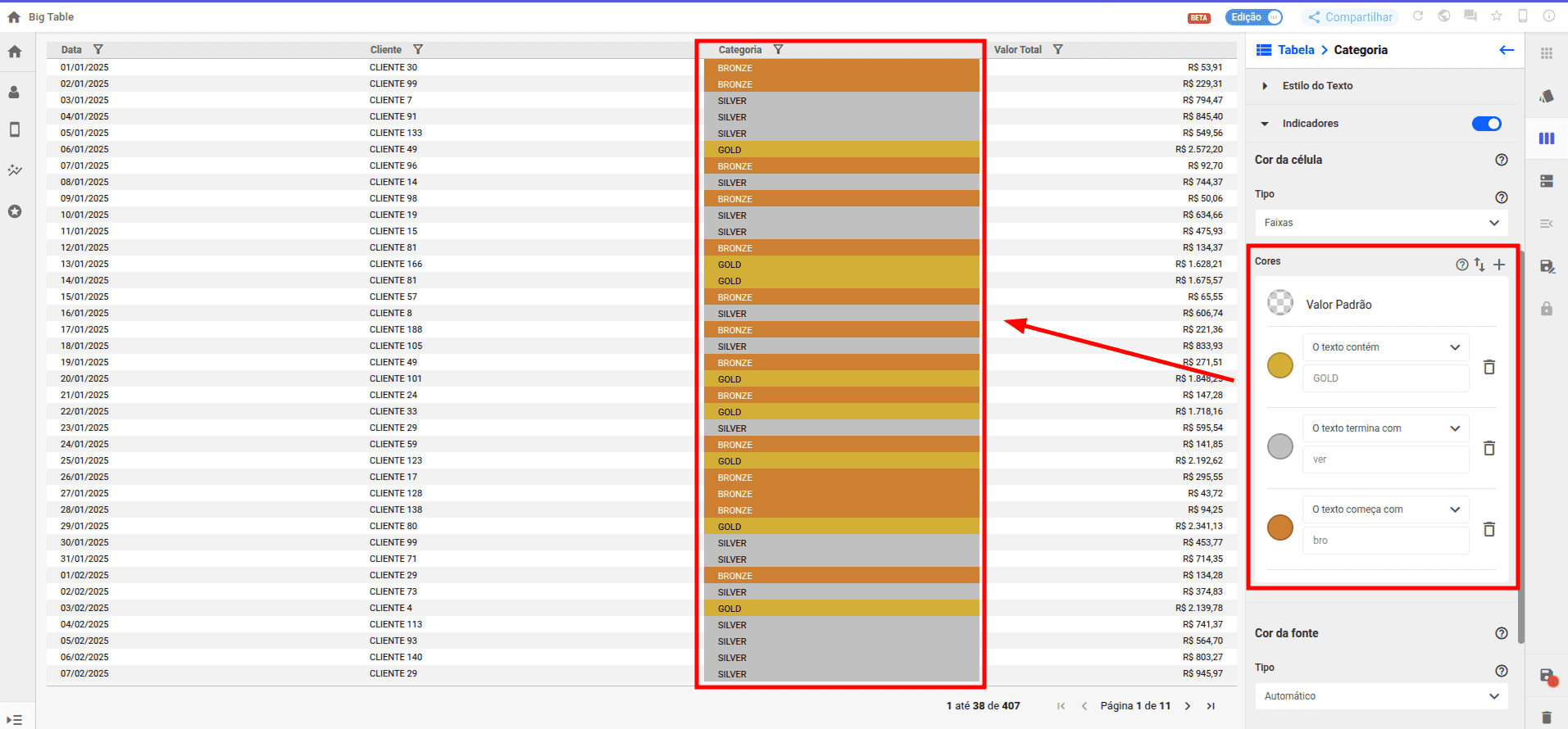Expand the Estilo do Texto section

coord(1265,86)
